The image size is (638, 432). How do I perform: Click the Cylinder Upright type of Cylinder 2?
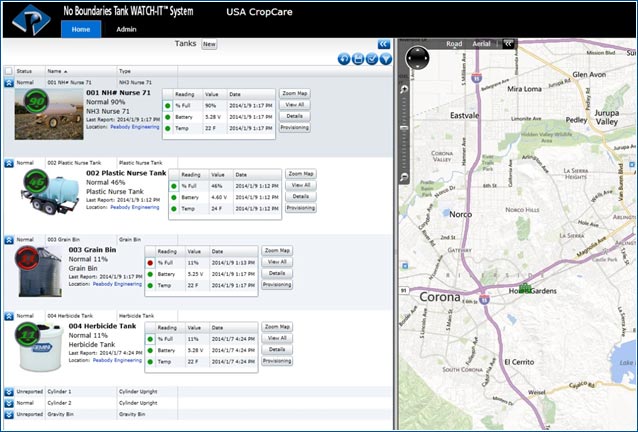point(138,403)
